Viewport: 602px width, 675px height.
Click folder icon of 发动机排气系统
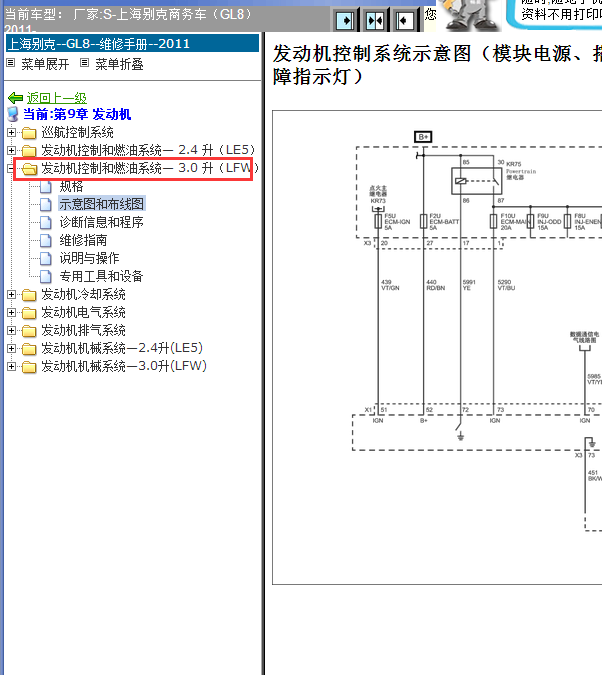(29, 331)
